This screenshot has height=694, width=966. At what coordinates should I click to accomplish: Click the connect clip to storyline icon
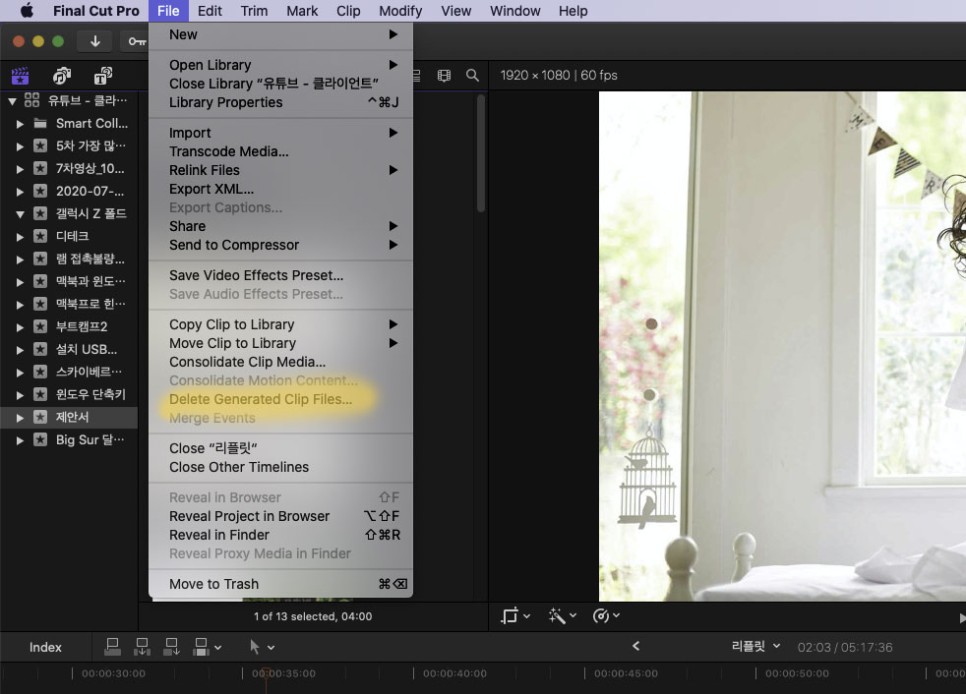(x=113, y=647)
